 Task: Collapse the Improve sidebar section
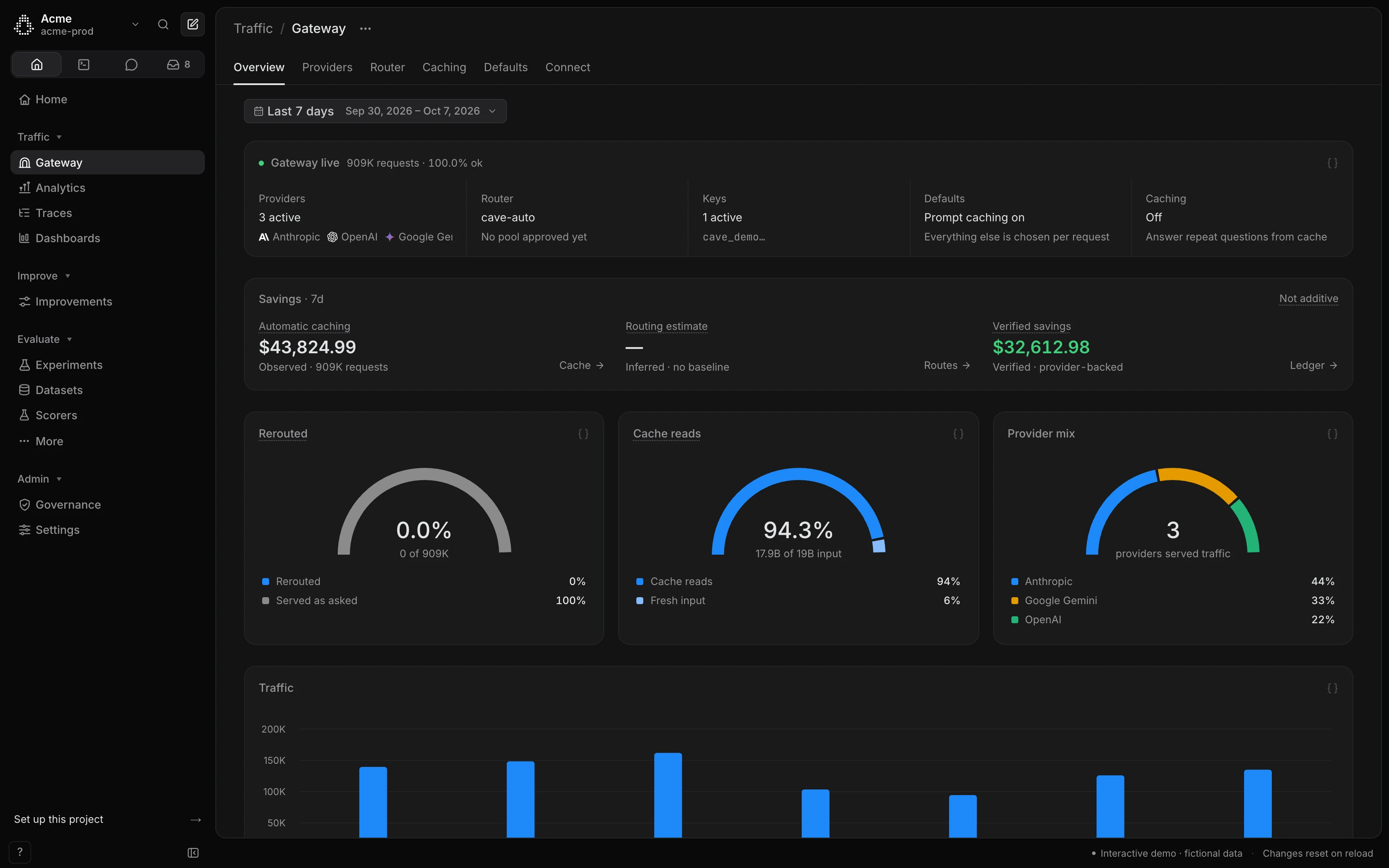tap(43, 276)
